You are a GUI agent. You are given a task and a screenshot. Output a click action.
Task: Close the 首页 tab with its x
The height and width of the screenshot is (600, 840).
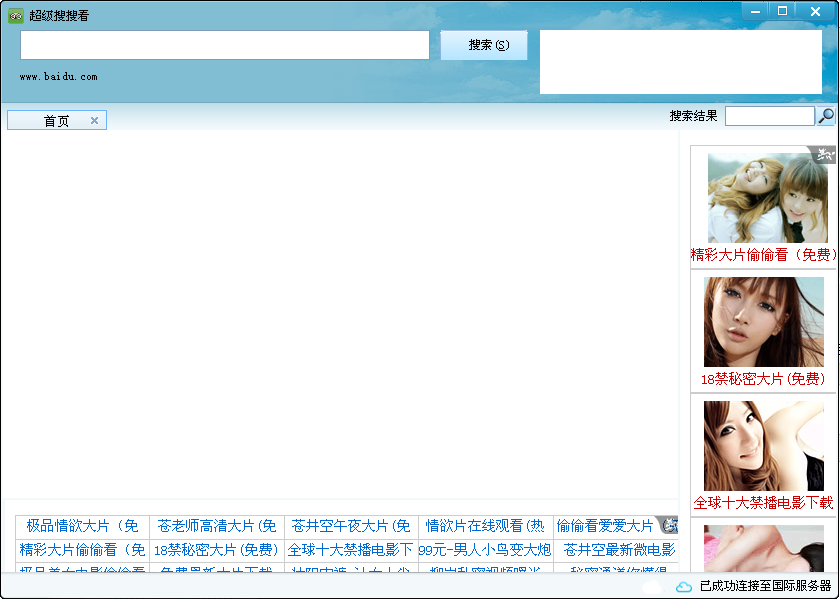(94, 121)
